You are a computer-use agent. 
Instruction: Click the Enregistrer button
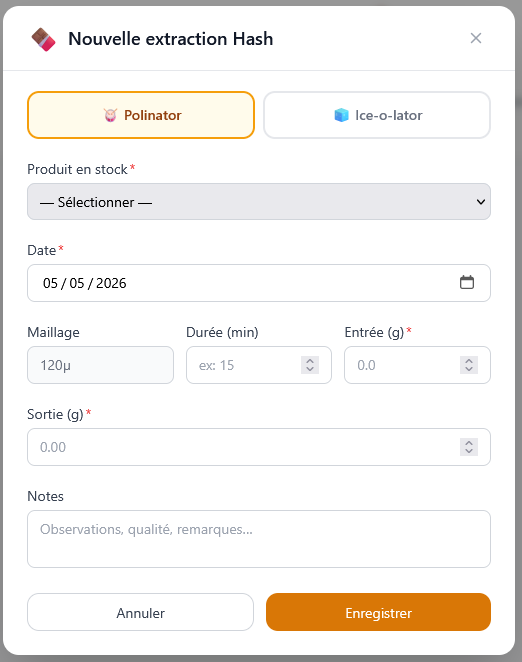(x=378, y=612)
